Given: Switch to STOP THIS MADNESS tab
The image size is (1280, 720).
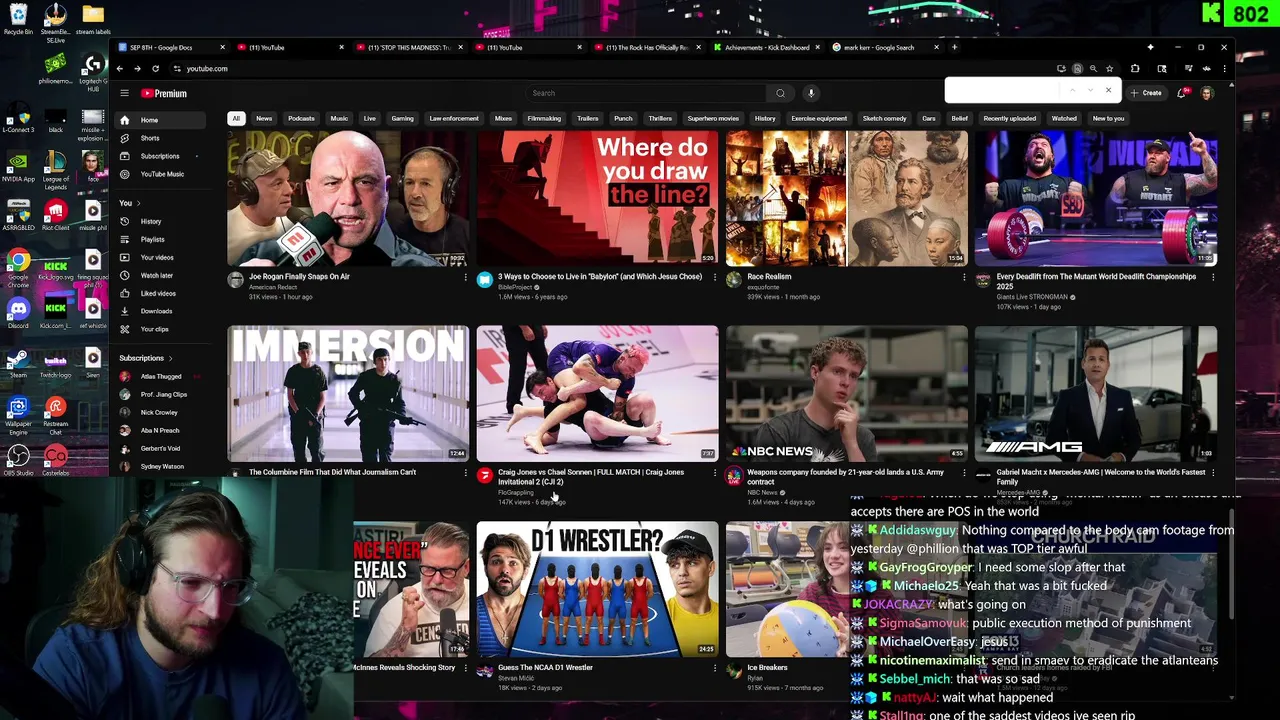Looking at the screenshot, I should coord(408,47).
